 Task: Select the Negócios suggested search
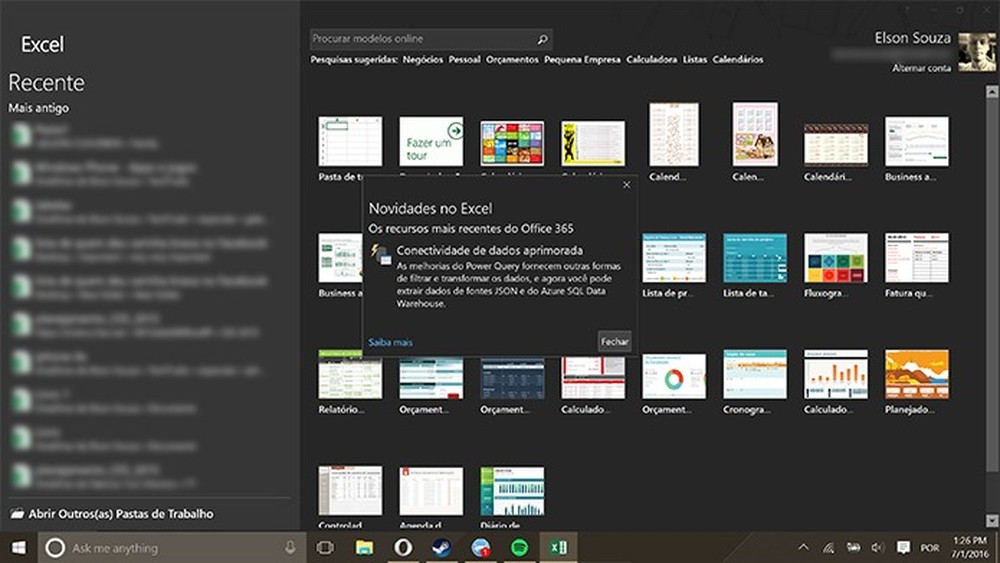click(x=423, y=59)
